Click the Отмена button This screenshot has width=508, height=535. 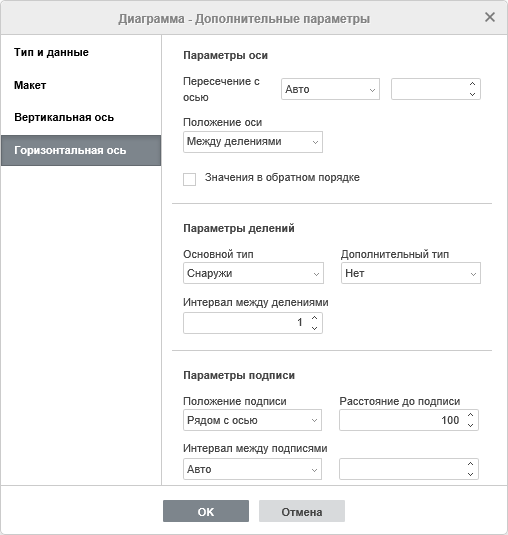click(x=302, y=511)
